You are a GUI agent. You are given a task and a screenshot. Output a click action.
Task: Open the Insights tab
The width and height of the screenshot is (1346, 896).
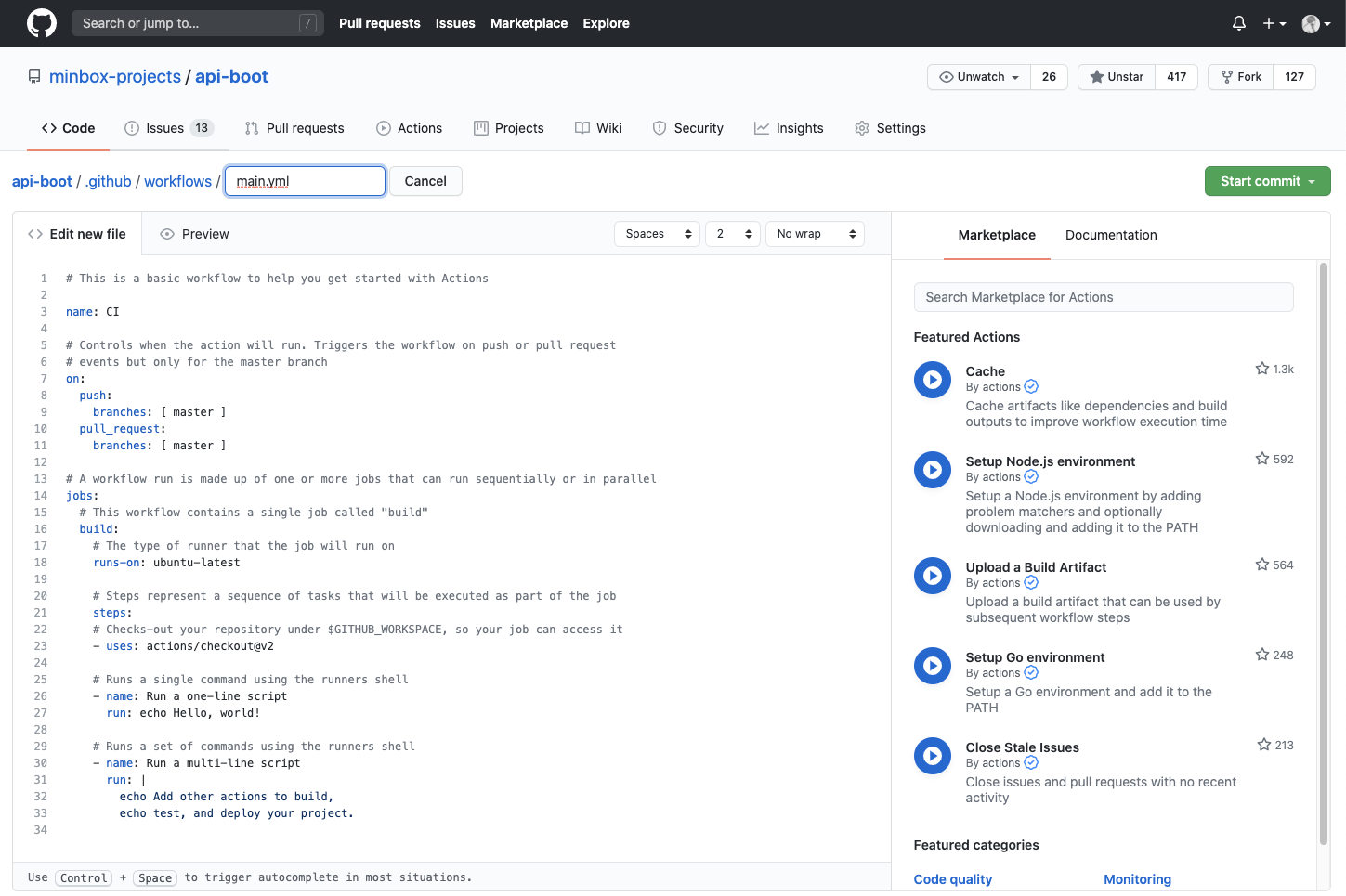pyautogui.click(x=789, y=128)
